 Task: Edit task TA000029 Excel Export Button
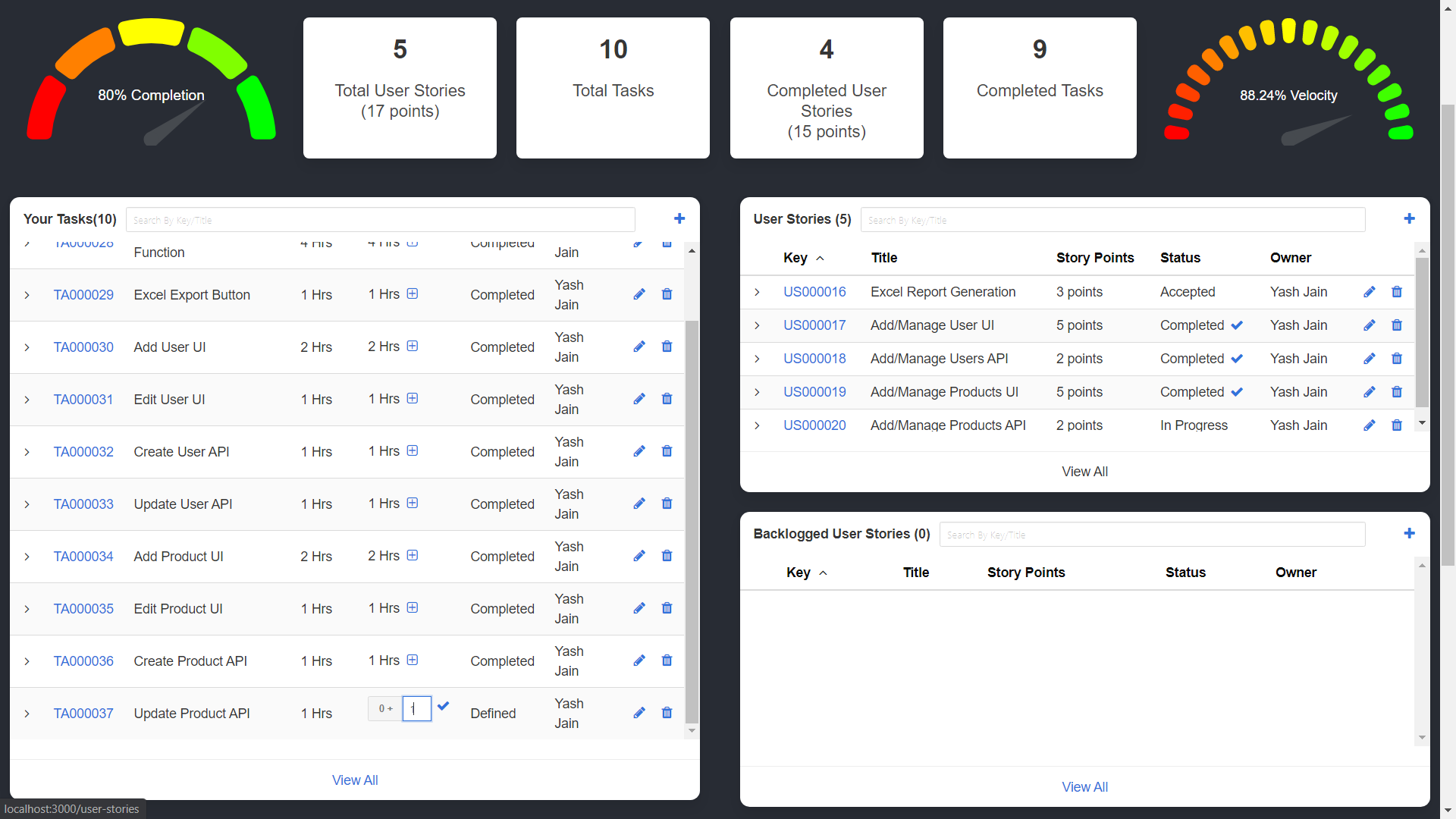point(639,294)
